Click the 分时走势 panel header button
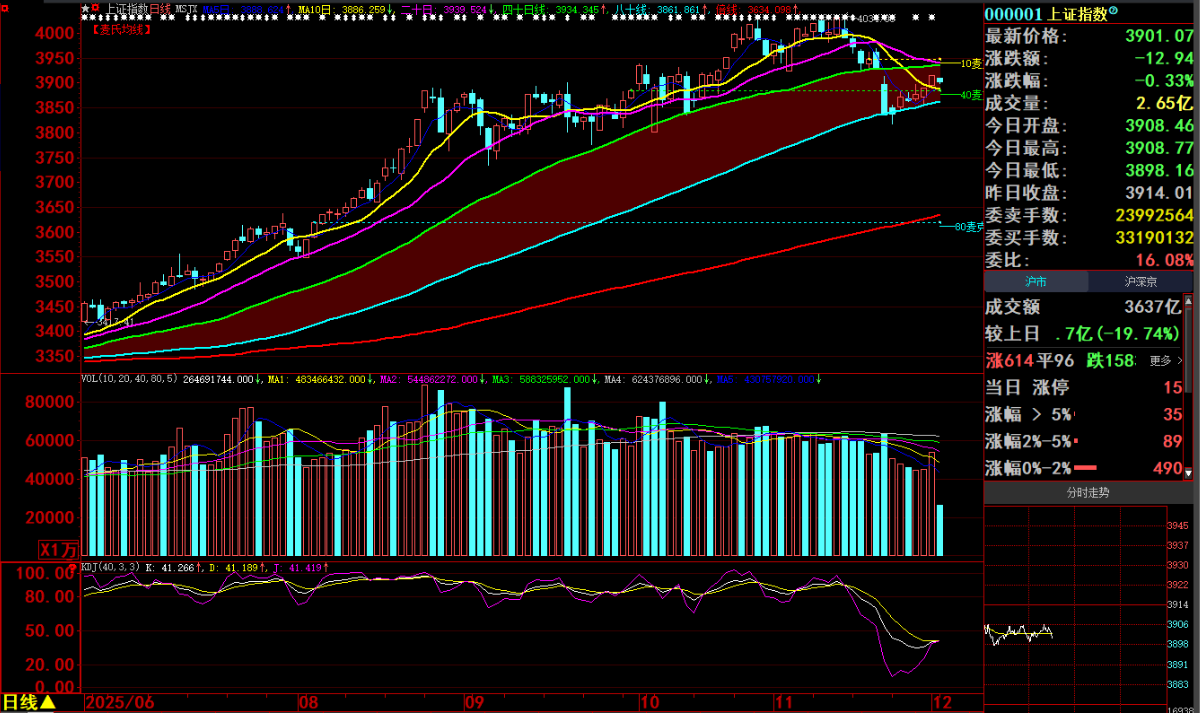 [1090, 493]
